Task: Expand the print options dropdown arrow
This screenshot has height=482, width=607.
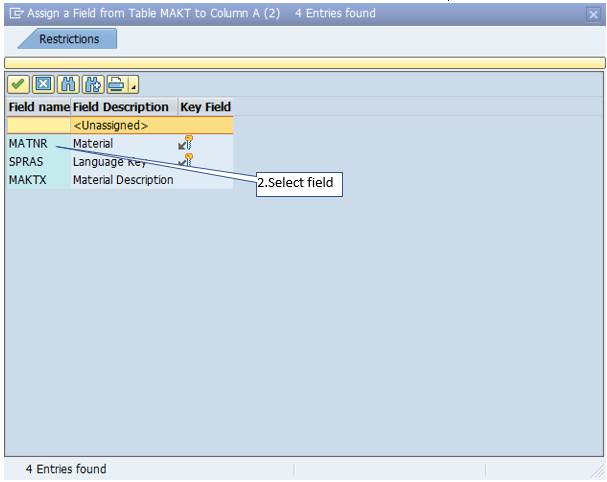Action: [x=133, y=84]
